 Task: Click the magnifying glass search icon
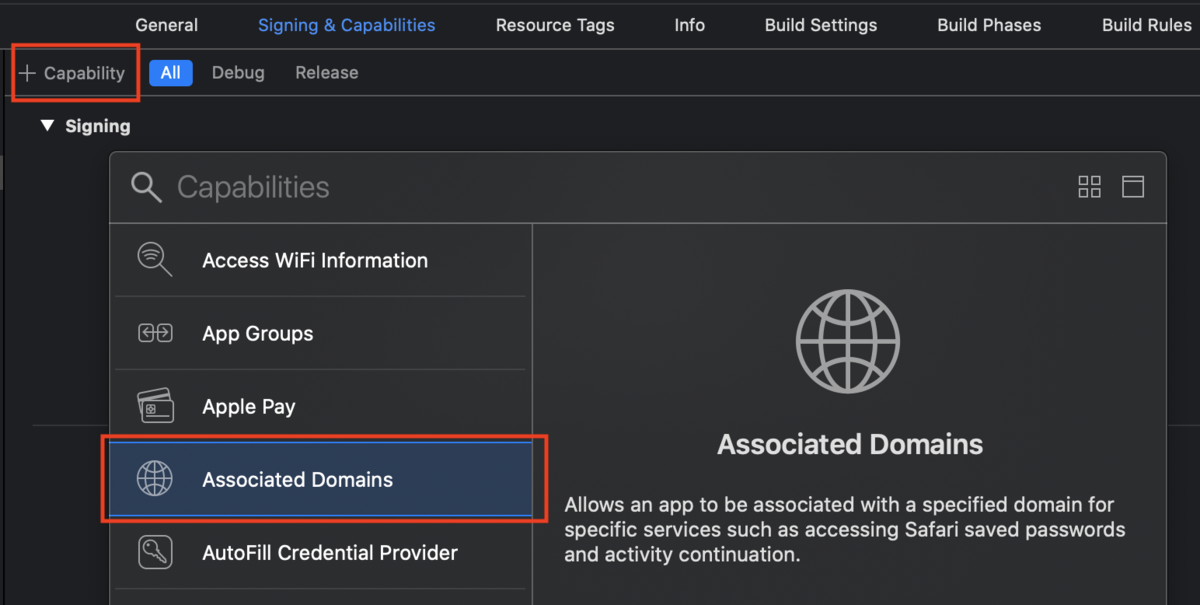point(146,187)
